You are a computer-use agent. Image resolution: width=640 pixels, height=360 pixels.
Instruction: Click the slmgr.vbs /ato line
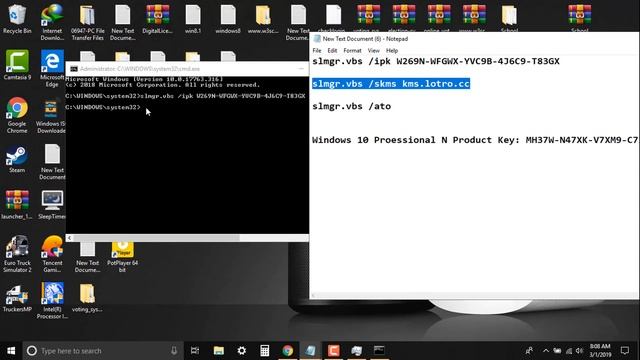[x=351, y=106]
